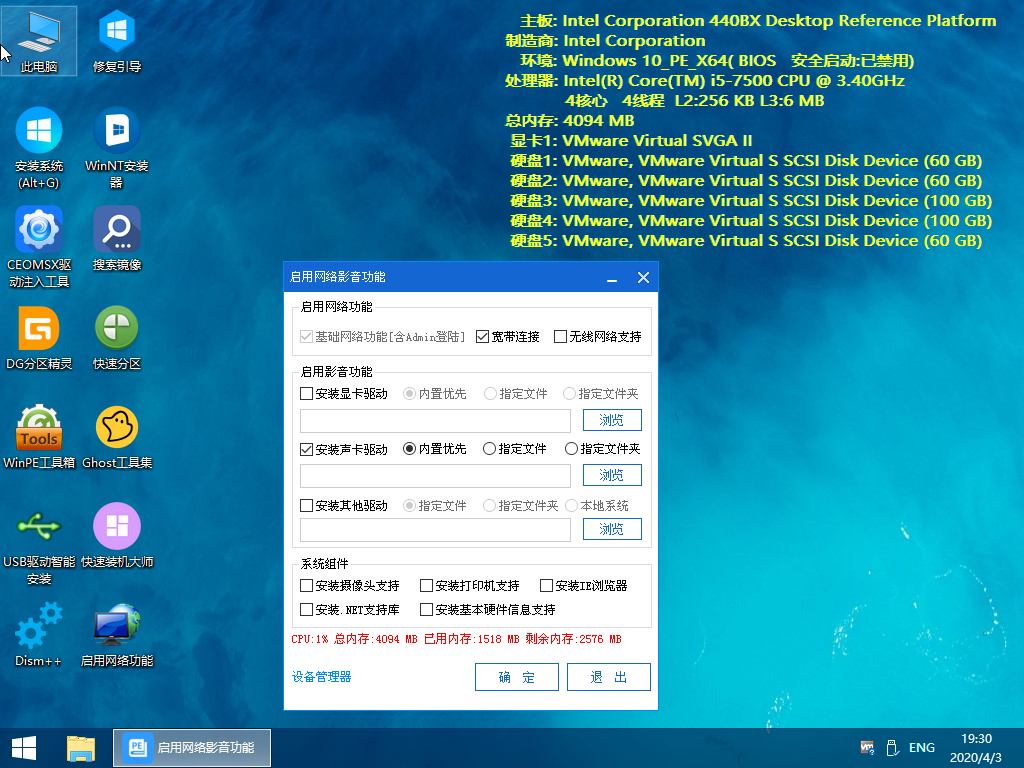
Task: Enable the 安装.NET支持库 checkbox
Action: point(306,609)
